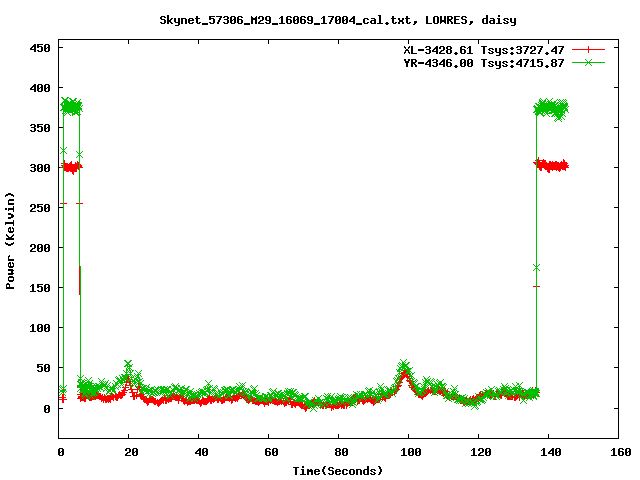This screenshot has width=640, height=480.
Task: Click y-axis tick label 250
Action: (x=40, y=208)
